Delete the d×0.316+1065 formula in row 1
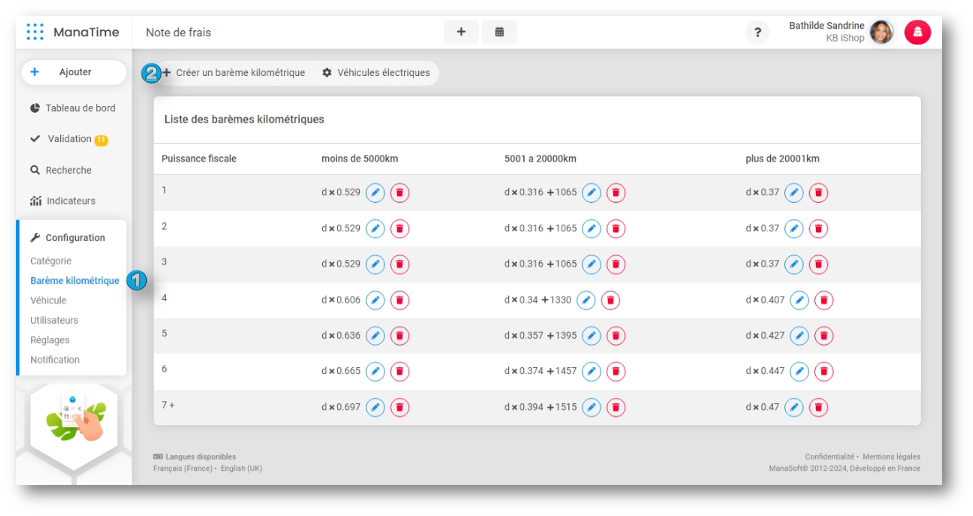The width and height of the screenshot is (973, 516). coord(616,193)
